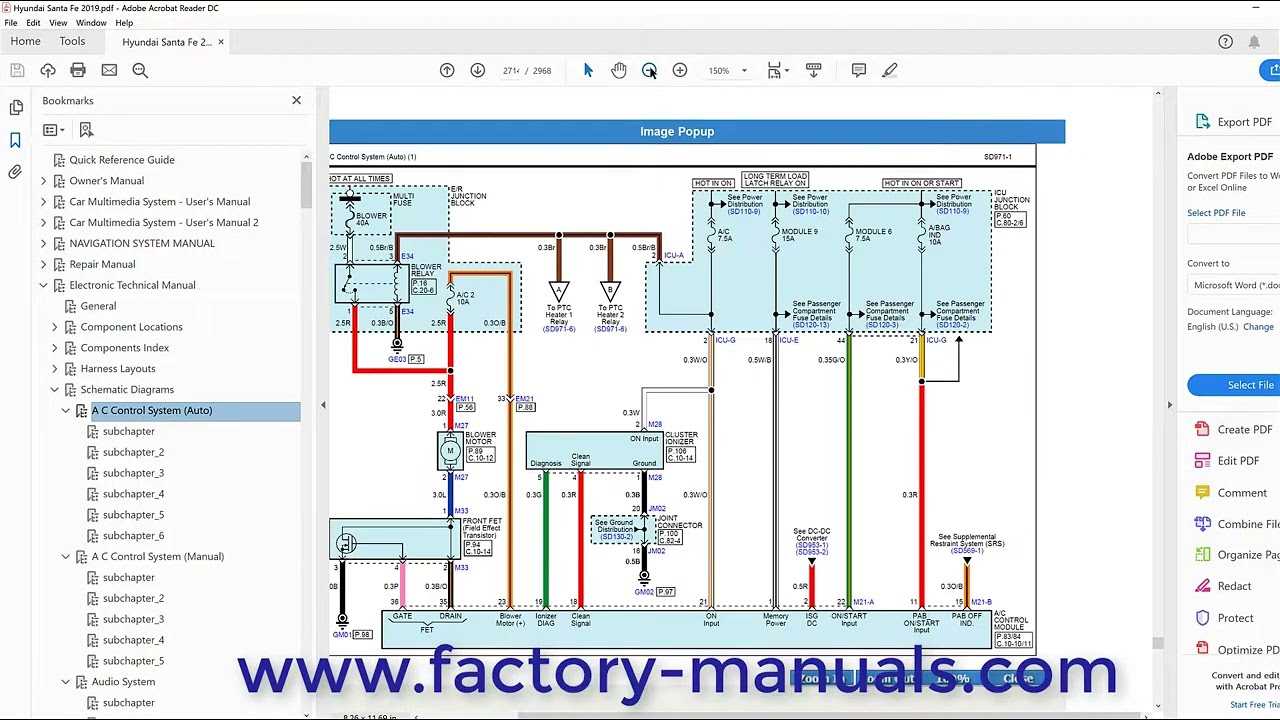Image resolution: width=1280 pixels, height=720 pixels.
Task: Select the Quick Reference Guide bookmark
Action: coord(122,160)
